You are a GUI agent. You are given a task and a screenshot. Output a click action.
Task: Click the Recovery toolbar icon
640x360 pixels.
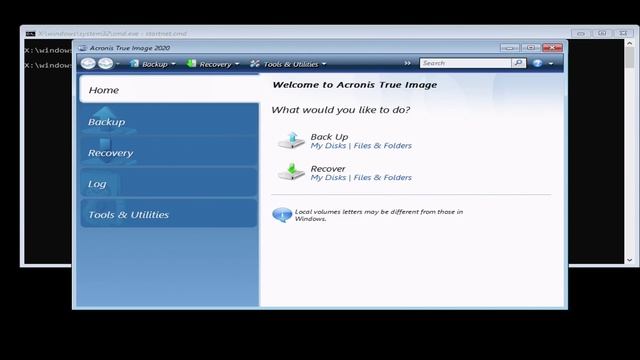tap(191, 64)
